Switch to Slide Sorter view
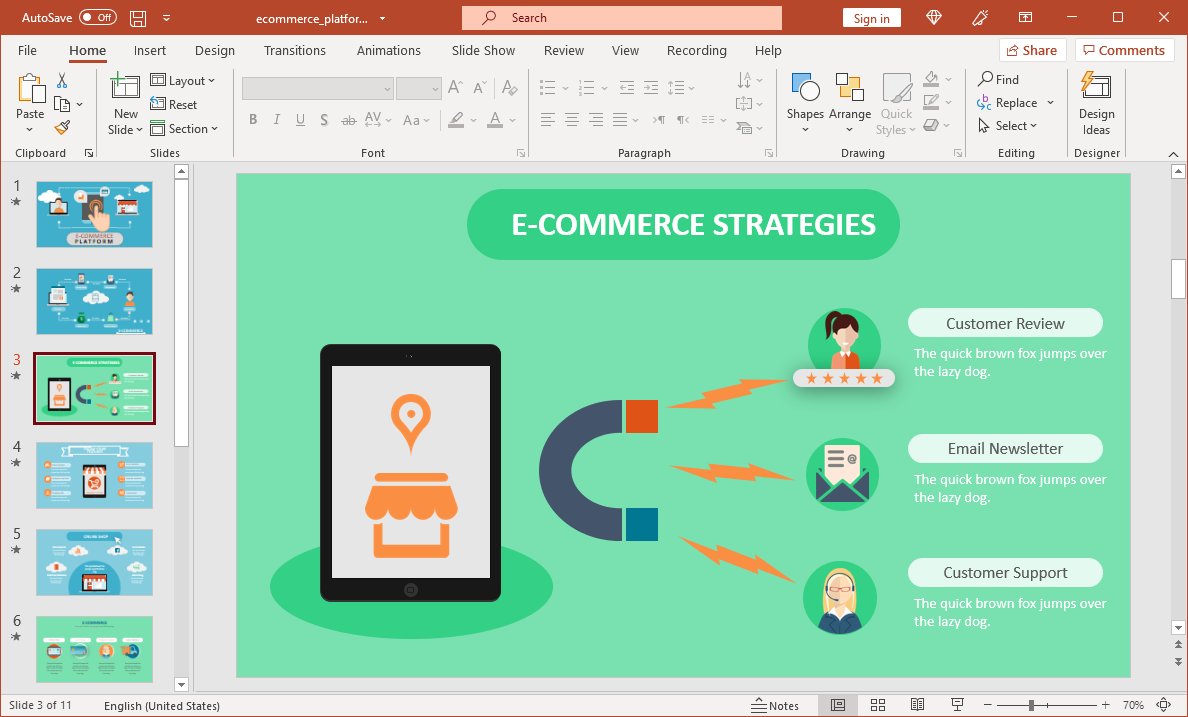Screen dimensions: 1188x717 pyautogui.click(x=878, y=705)
